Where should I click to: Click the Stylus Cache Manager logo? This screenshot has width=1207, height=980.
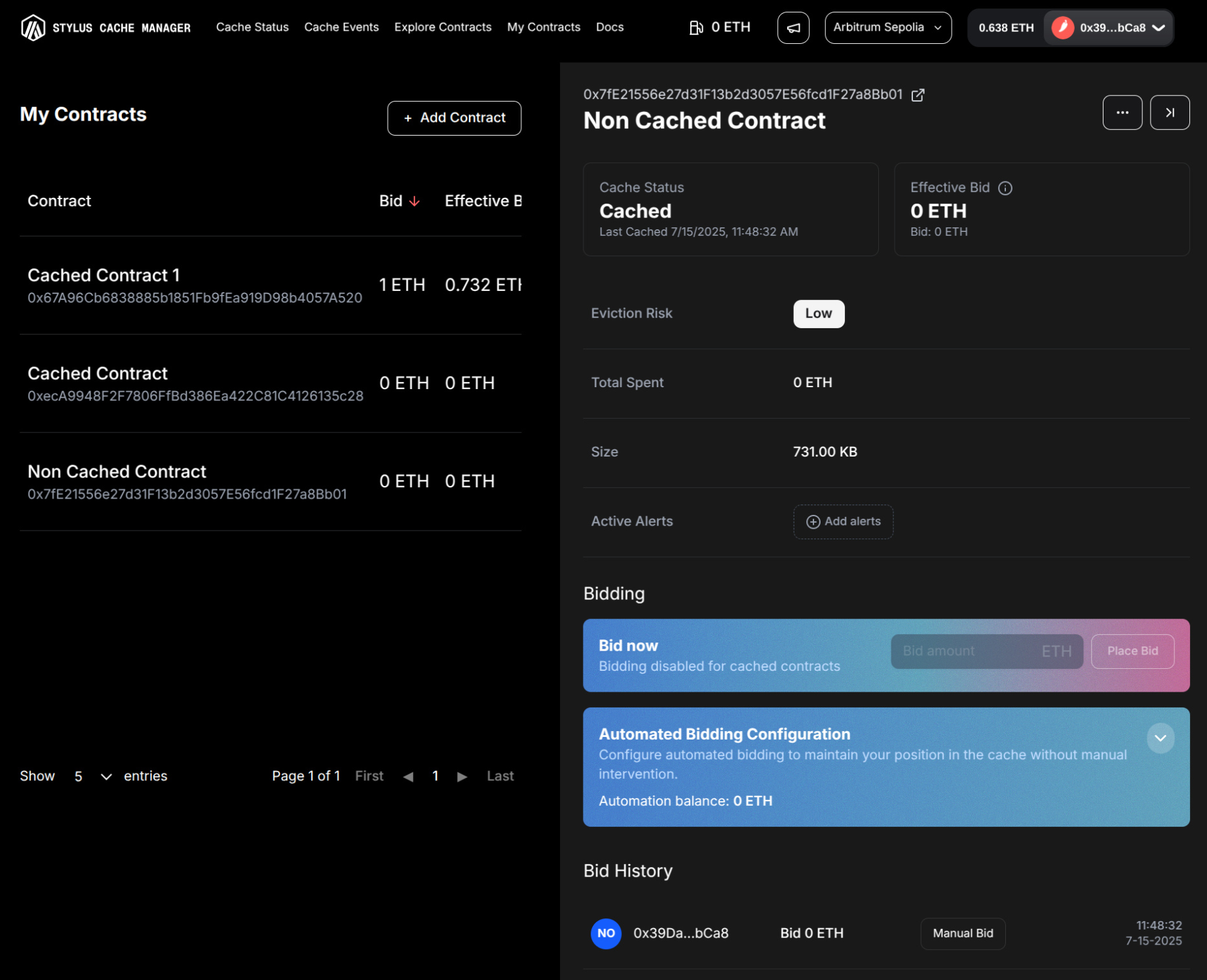pos(105,28)
